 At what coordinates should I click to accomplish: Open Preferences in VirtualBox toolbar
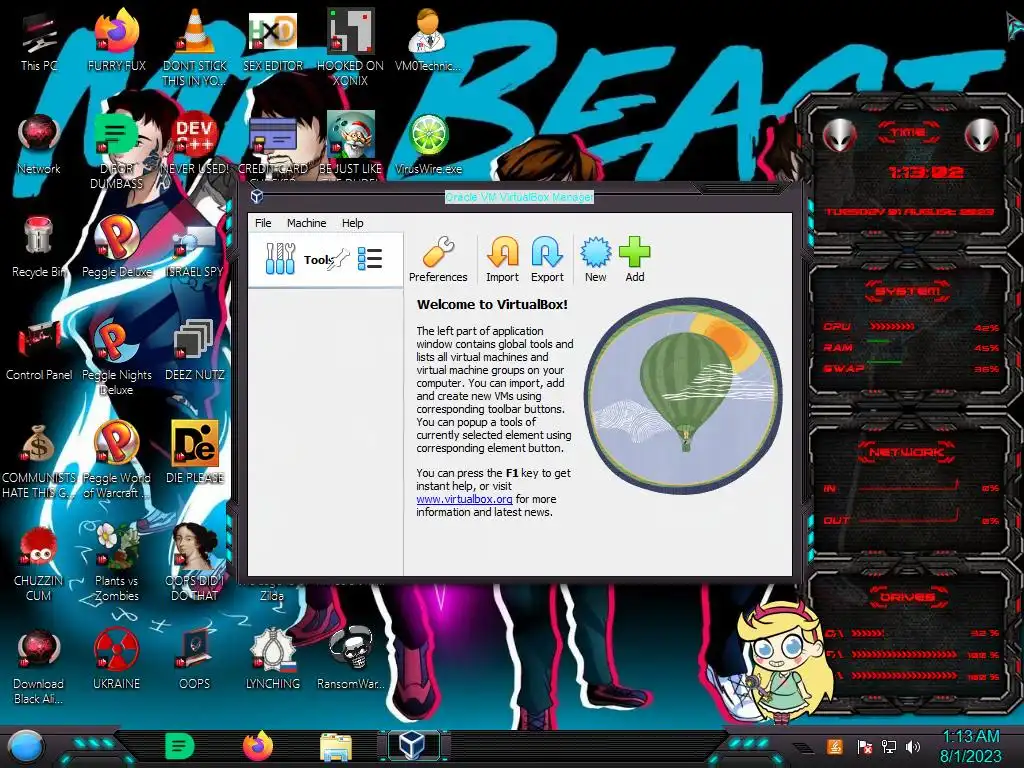tap(438, 259)
